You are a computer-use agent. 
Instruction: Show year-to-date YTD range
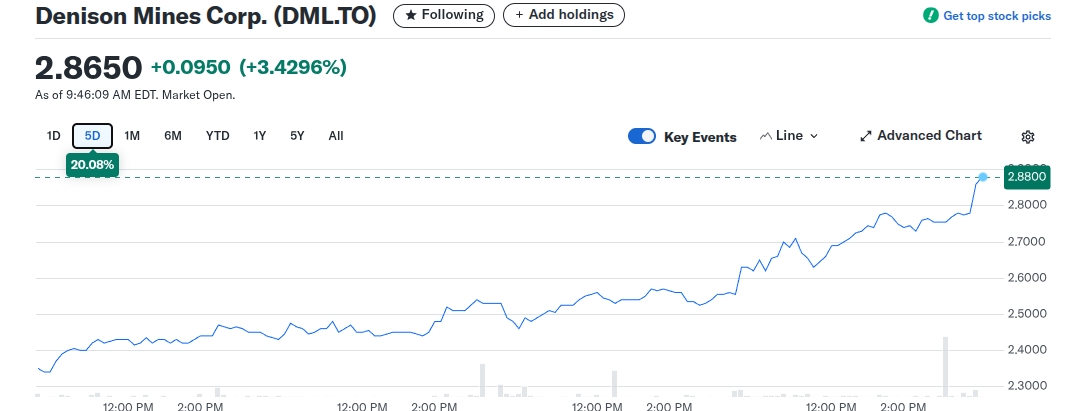pyautogui.click(x=218, y=136)
